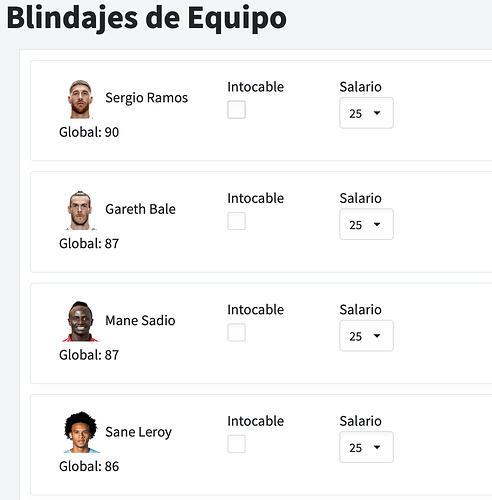Screen dimensions: 492x500
Task: Select the Sane Leroy name label
Action: click(138, 432)
